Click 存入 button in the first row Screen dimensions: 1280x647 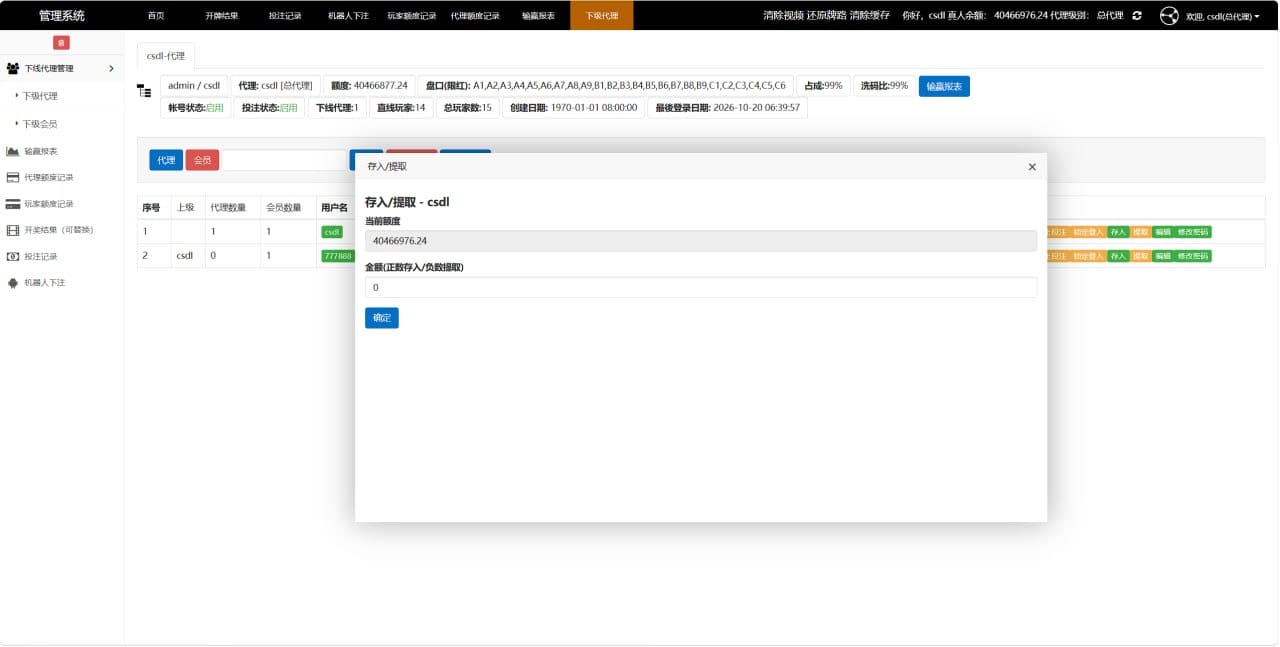(1118, 232)
